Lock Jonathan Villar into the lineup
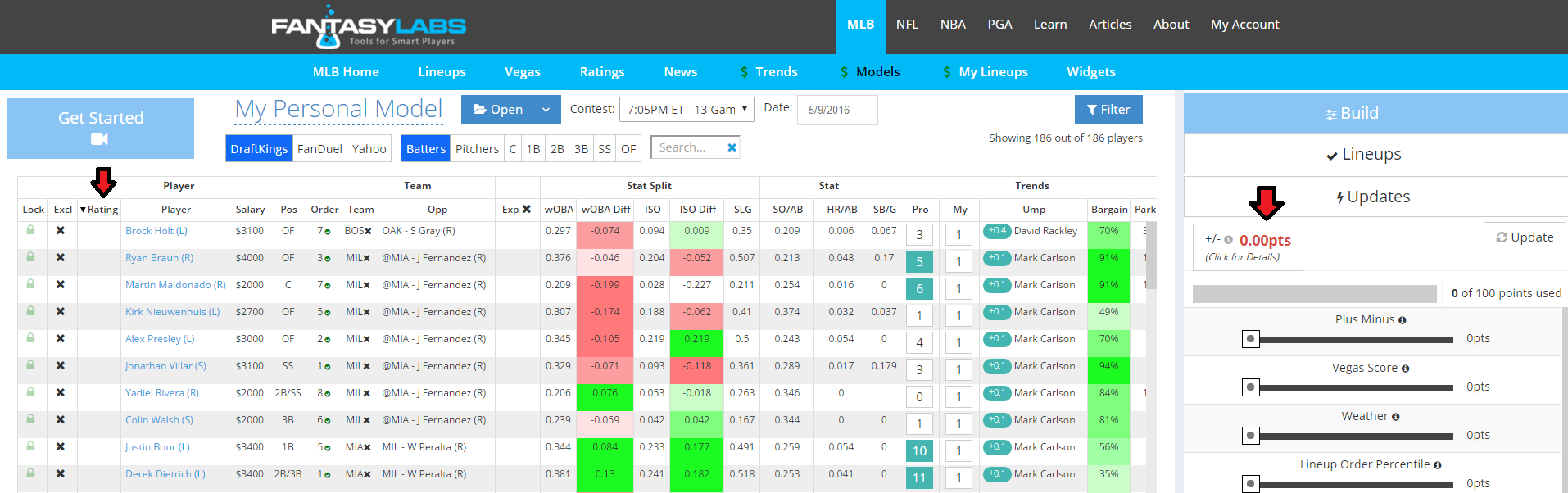The height and width of the screenshot is (493, 1568). (30, 365)
